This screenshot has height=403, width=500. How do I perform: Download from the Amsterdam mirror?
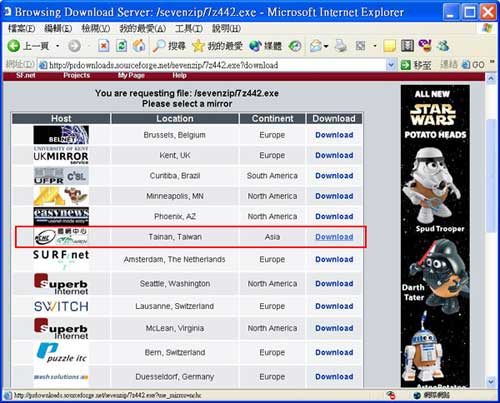click(x=334, y=259)
